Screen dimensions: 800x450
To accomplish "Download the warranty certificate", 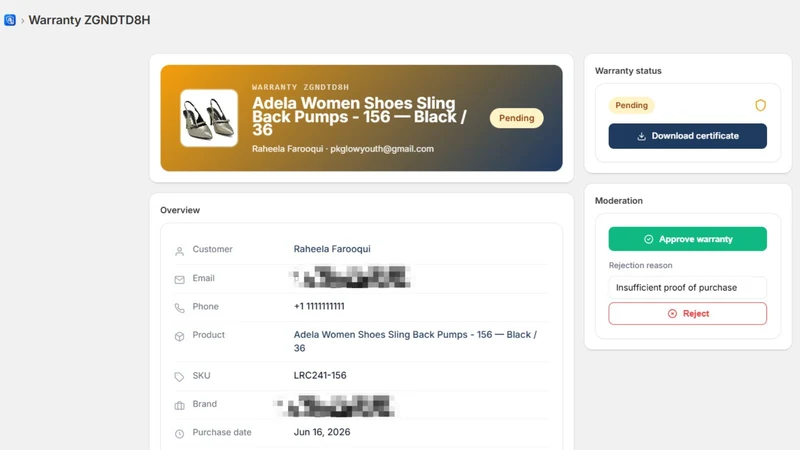I will [687, 136].
